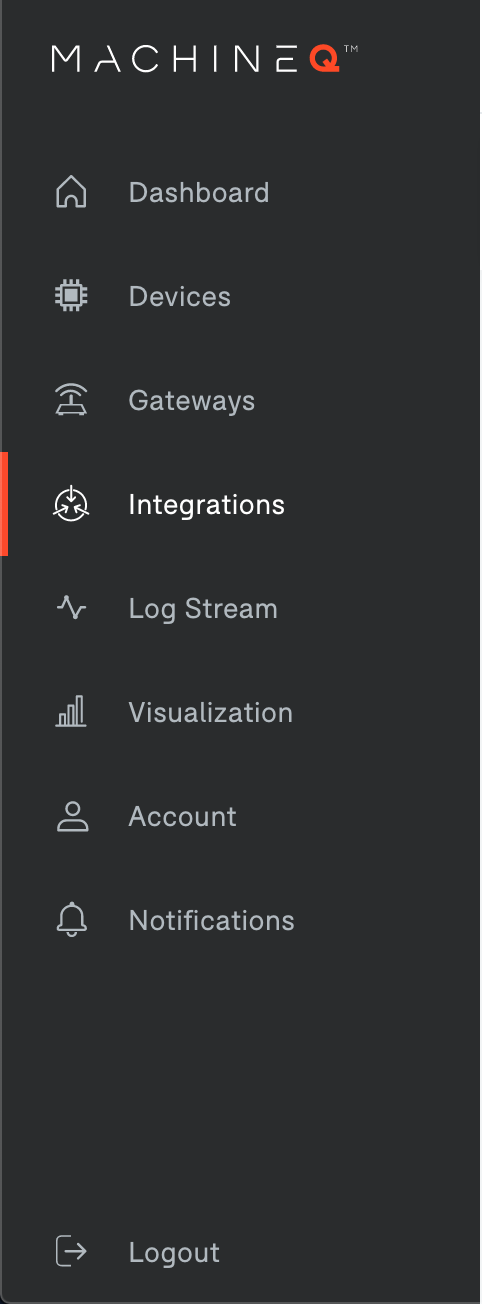This screenshot has height=1304, width=482.
Task: Click the Account person icon
Action: click(71, 816)
